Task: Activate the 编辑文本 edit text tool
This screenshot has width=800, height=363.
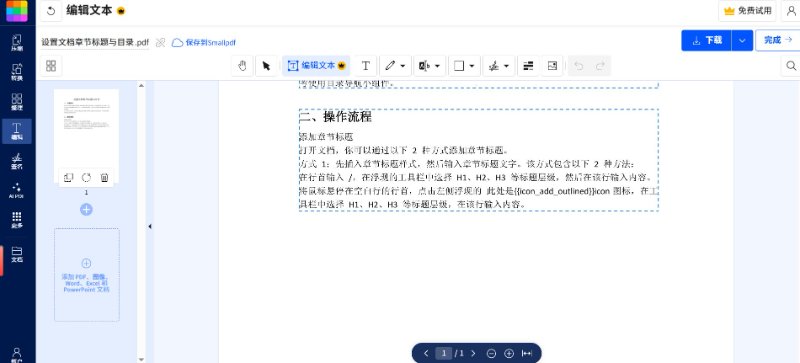Action: [316, 66]
